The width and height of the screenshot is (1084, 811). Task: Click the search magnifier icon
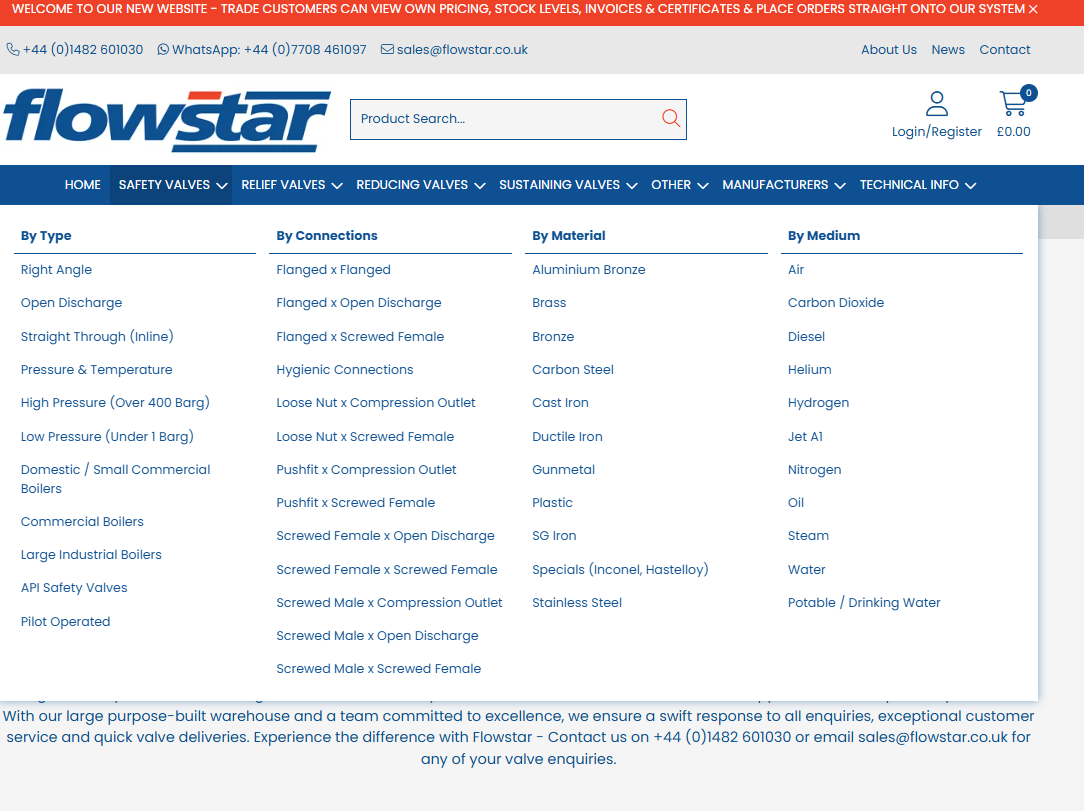(x=671, y=118)
